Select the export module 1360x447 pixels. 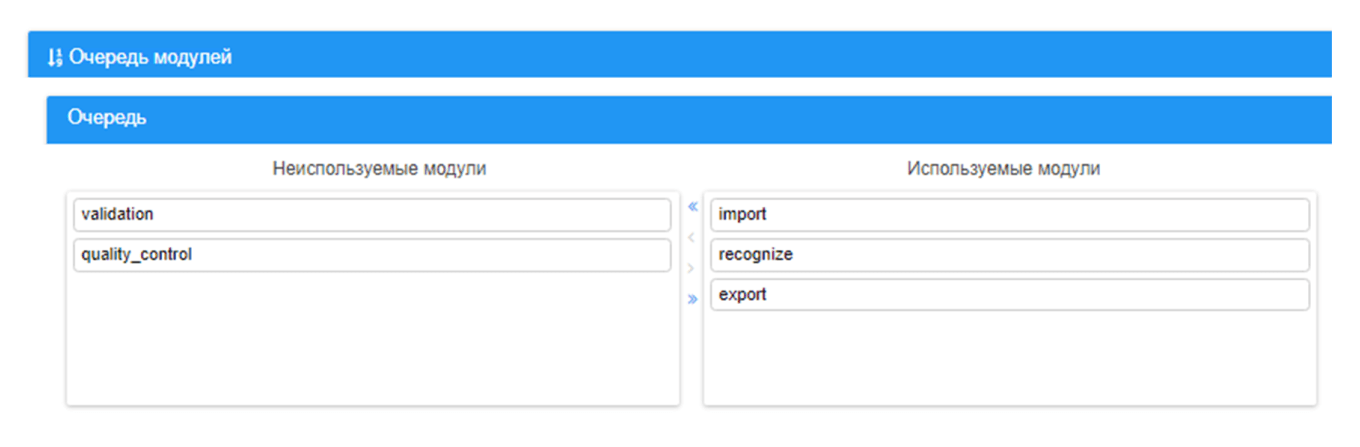1009,295
